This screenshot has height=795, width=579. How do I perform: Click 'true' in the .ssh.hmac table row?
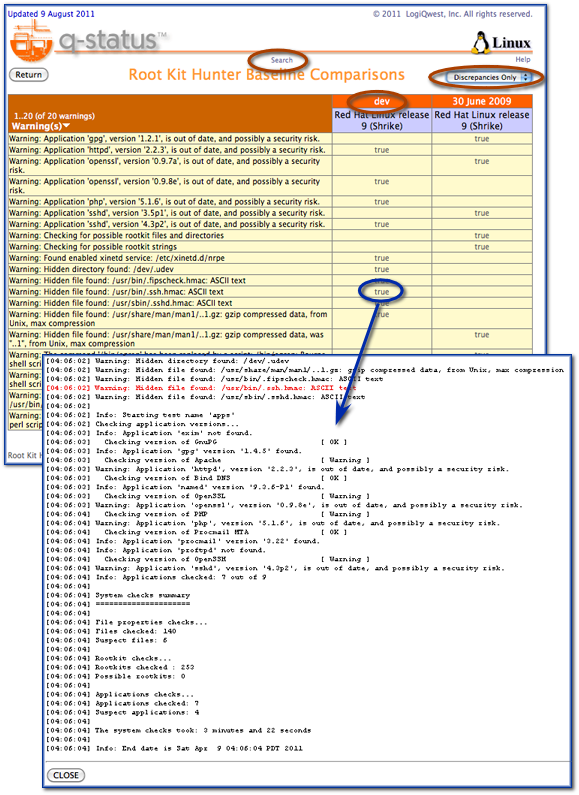pos(382,292)
